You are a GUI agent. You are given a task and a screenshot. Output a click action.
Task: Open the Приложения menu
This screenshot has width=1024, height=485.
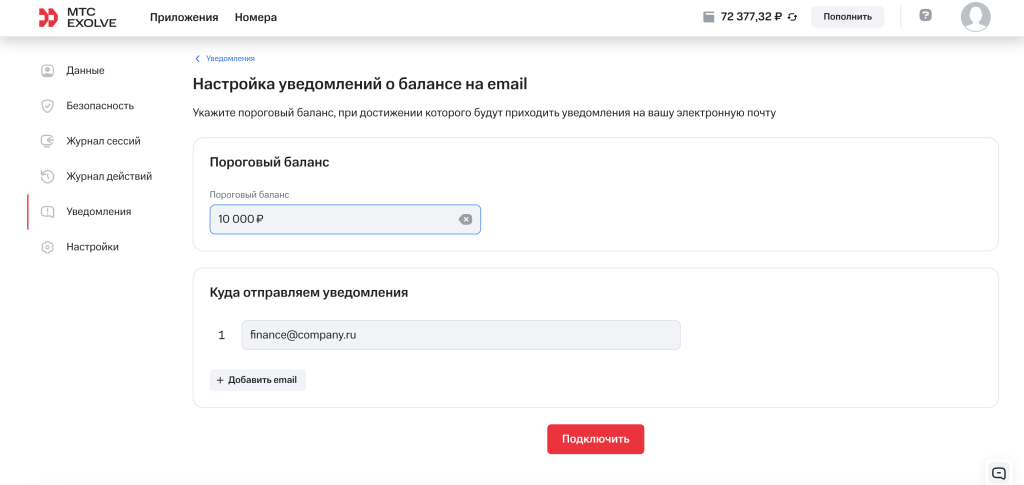pyautogui.click(x=184, y=18)
